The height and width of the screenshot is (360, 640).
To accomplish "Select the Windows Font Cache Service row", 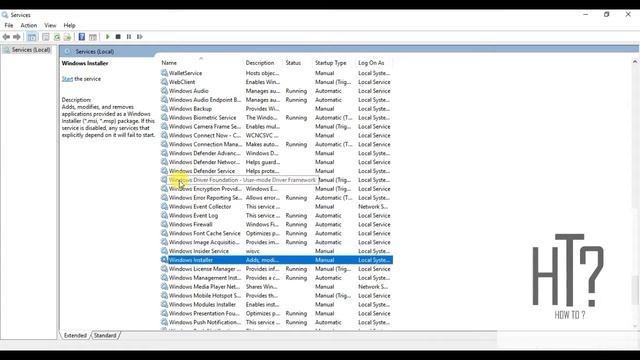I will point(276,233).
